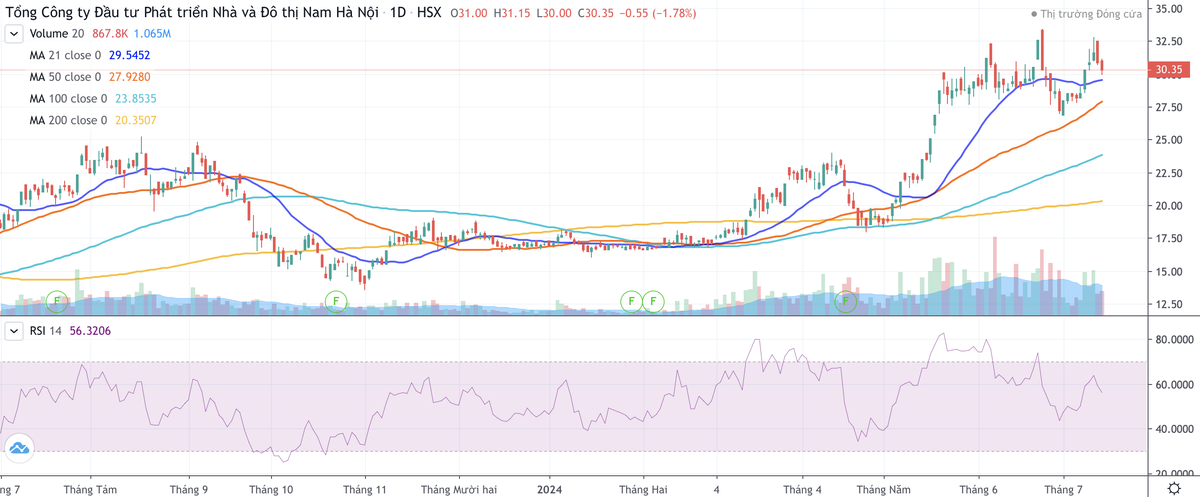
Task: Select the MA 200 close indicator legend
Action: [68, 121]
